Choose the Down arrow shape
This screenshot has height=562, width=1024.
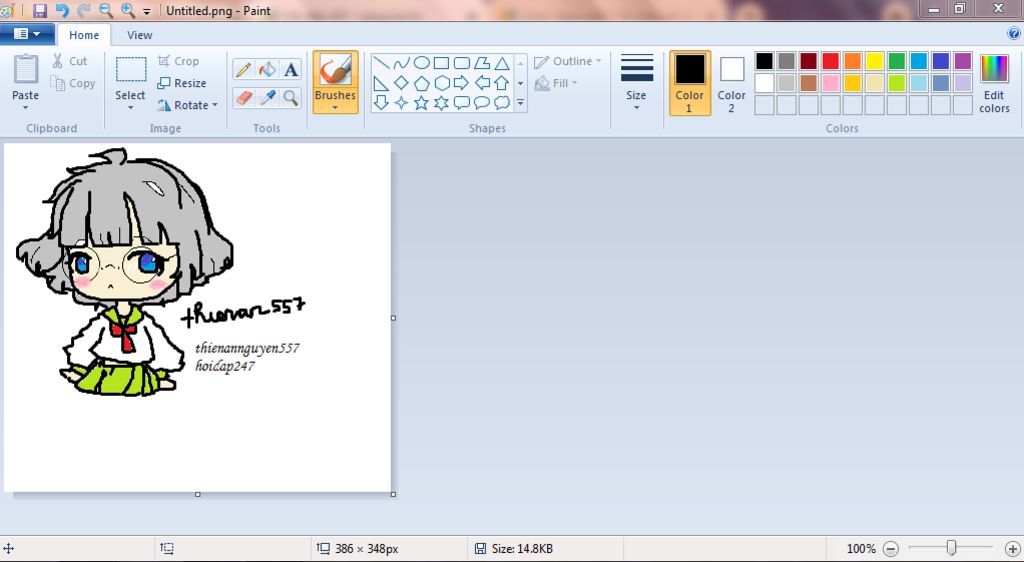pos(381,102)
